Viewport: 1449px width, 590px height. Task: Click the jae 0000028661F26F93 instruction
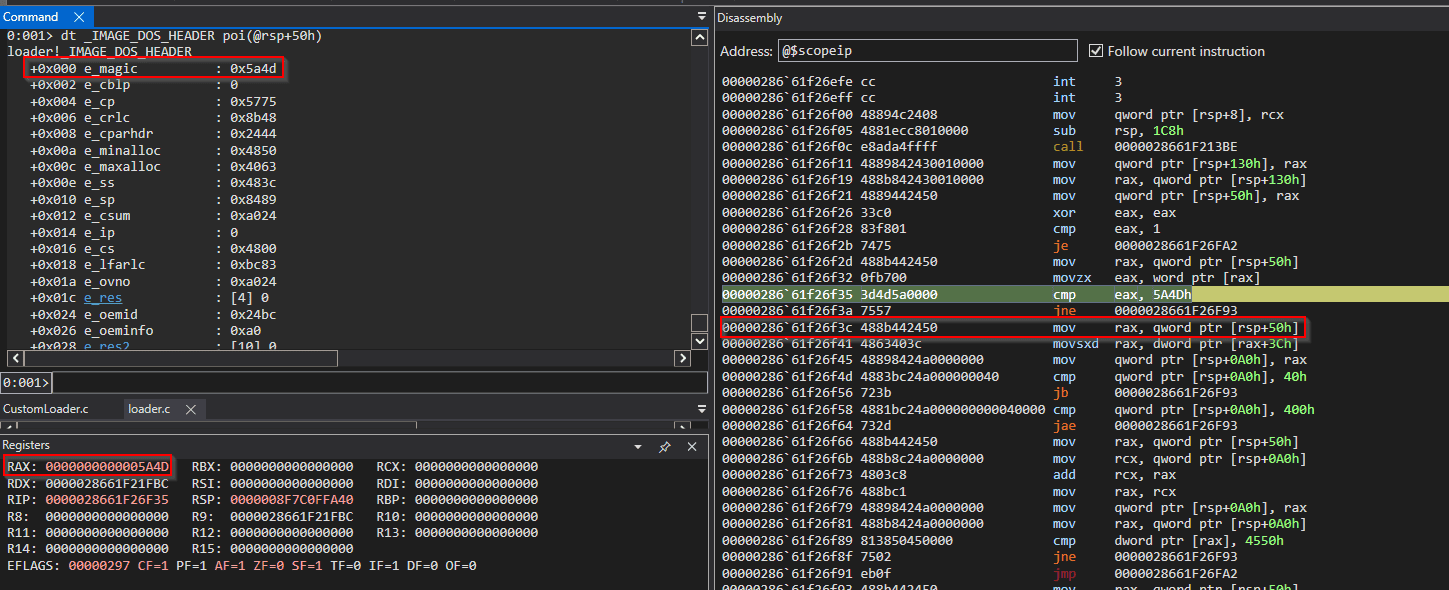(x=1144, y=425)
